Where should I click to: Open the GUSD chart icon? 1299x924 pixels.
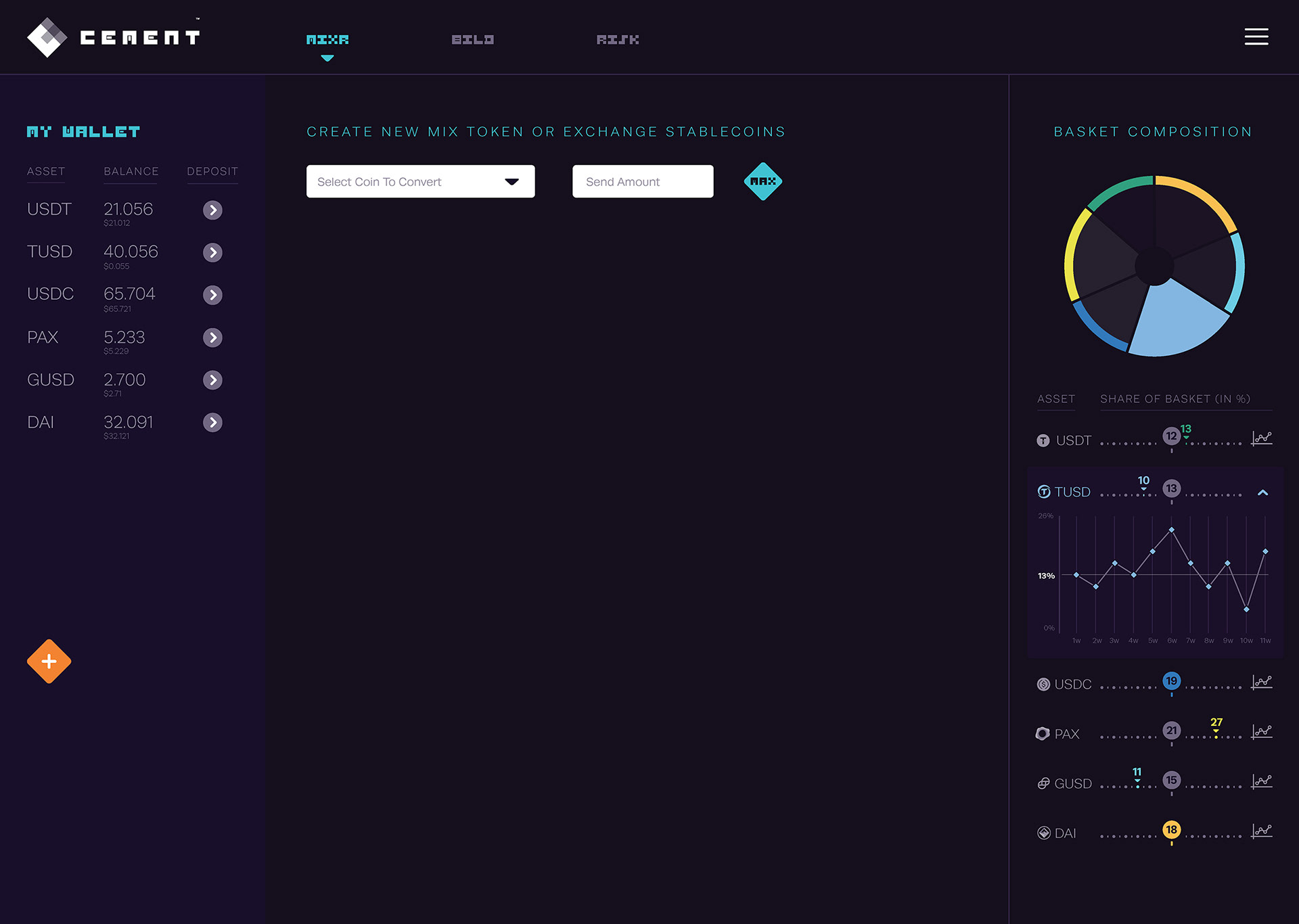1261,781
